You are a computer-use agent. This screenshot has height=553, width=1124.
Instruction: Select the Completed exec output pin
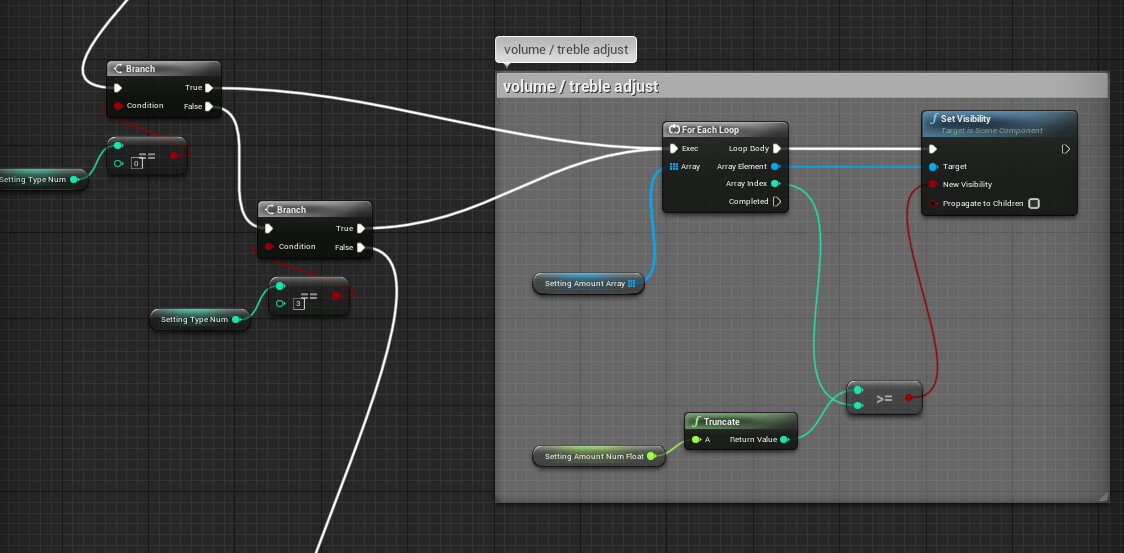point(777,202)
